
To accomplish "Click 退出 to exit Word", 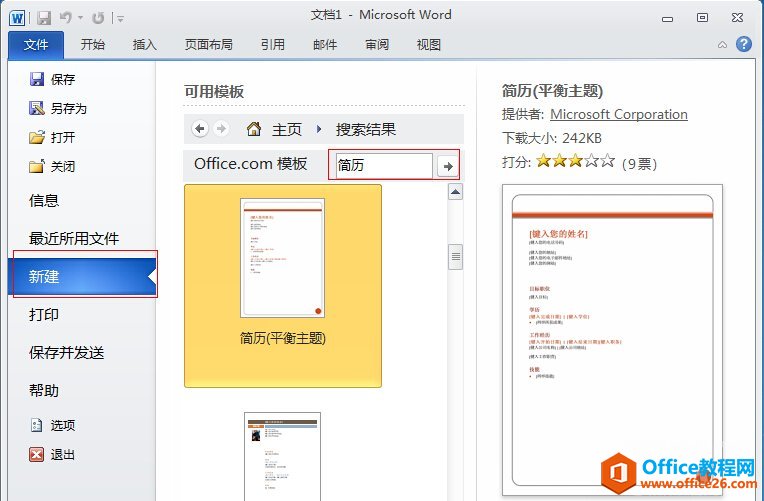I will (53, 455).
